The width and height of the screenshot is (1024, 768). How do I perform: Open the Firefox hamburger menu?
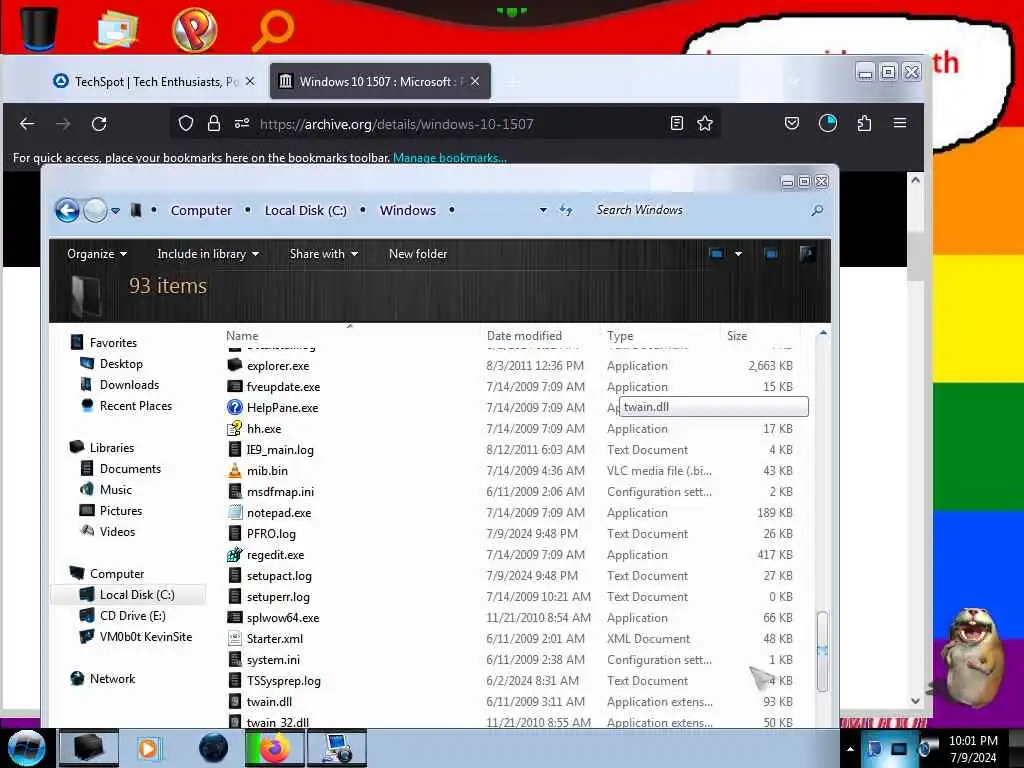[899, 123]
